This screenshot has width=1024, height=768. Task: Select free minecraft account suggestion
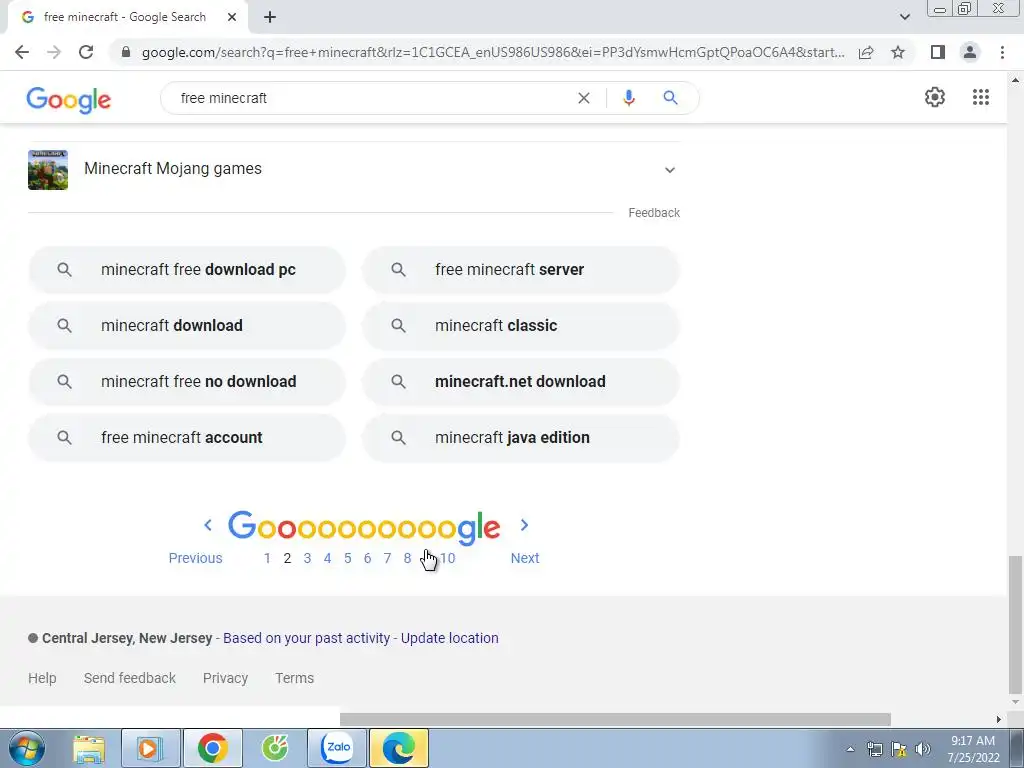[187, 438]
